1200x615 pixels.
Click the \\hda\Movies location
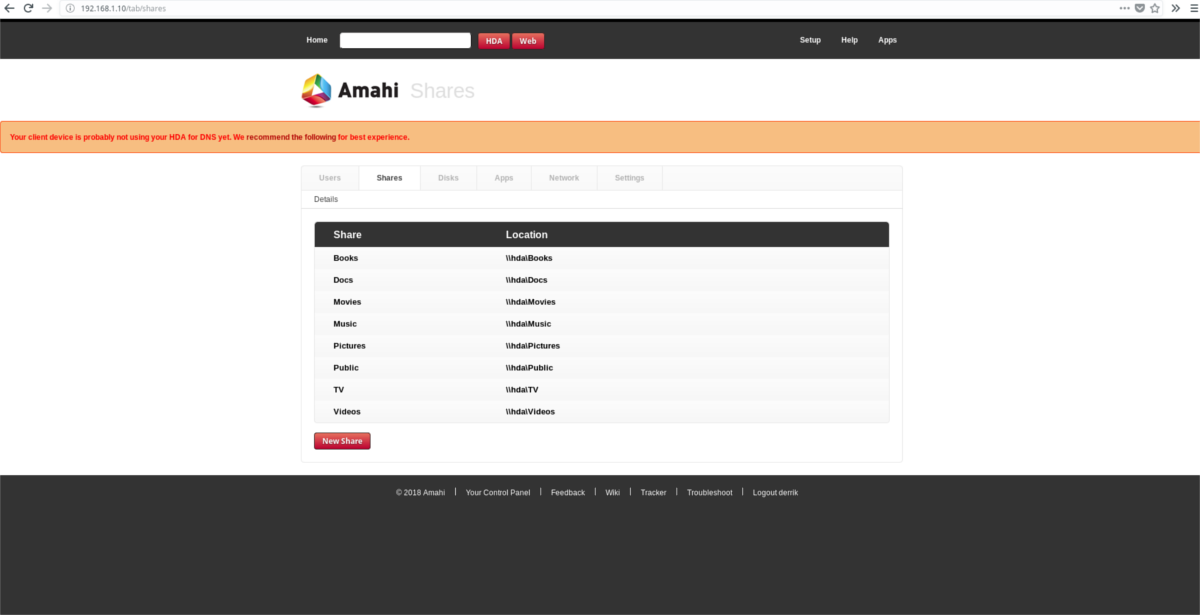(531, 302)
